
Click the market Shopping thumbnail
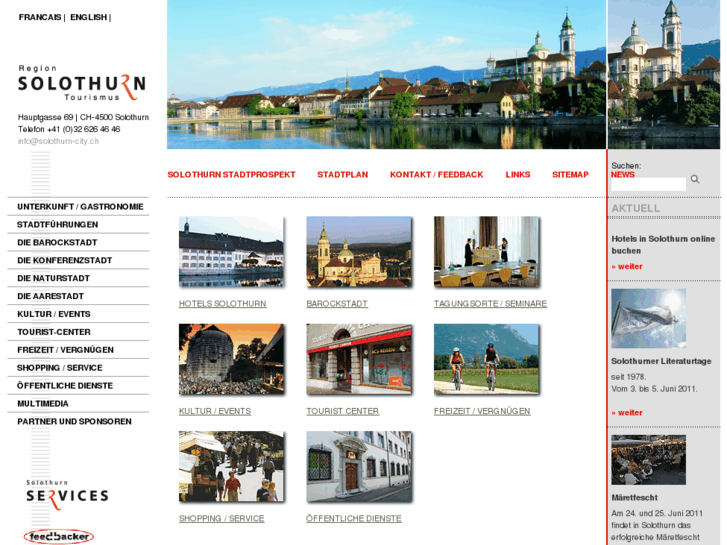click(x=231, y=466)
